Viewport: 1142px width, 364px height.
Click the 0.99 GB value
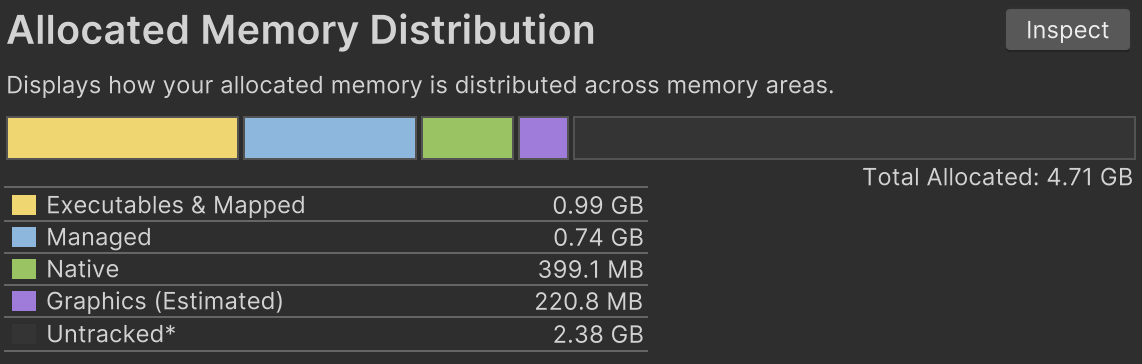[x=598, y=205]
